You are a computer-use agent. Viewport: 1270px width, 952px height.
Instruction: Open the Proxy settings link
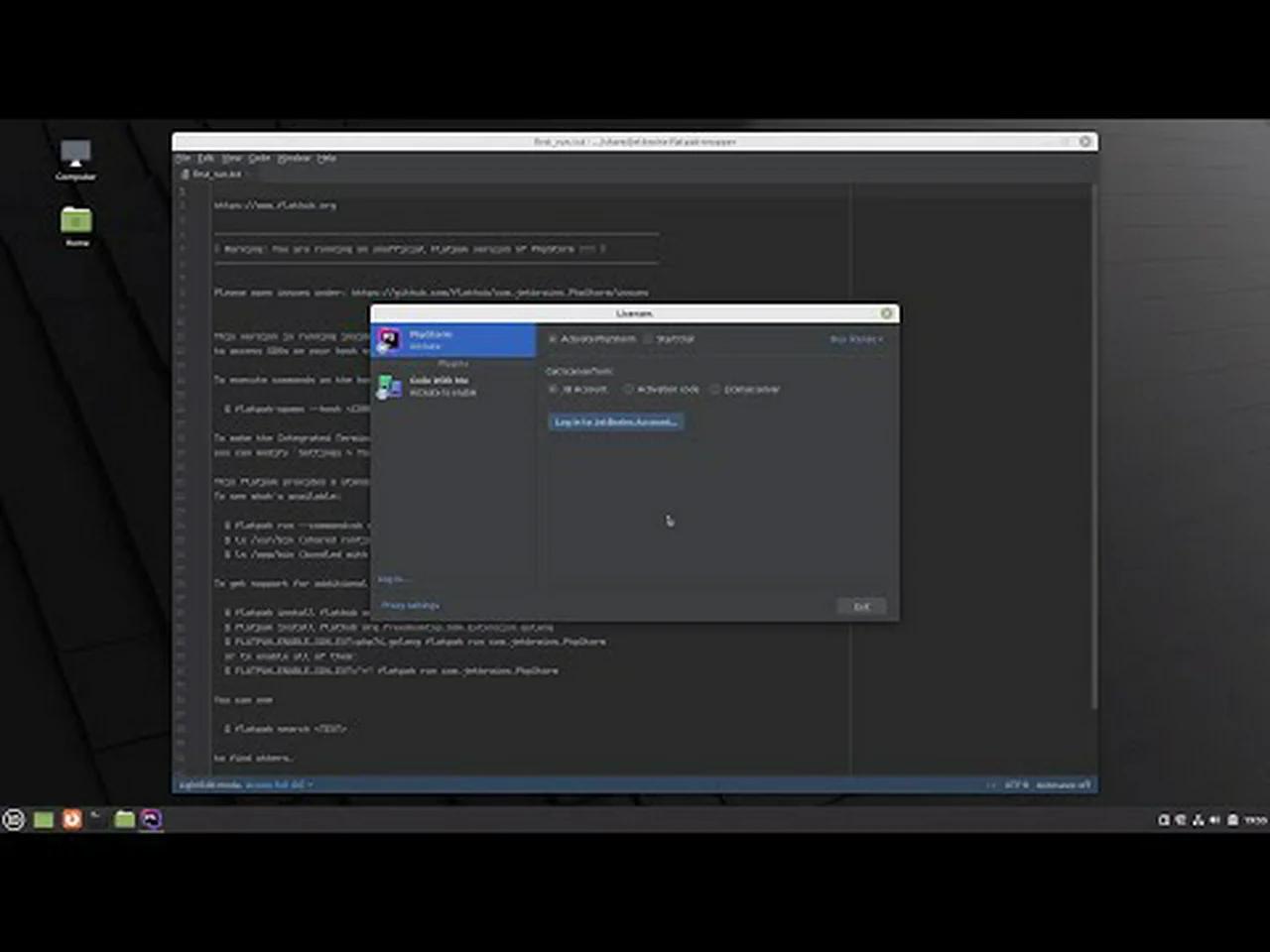coord(409,605)
